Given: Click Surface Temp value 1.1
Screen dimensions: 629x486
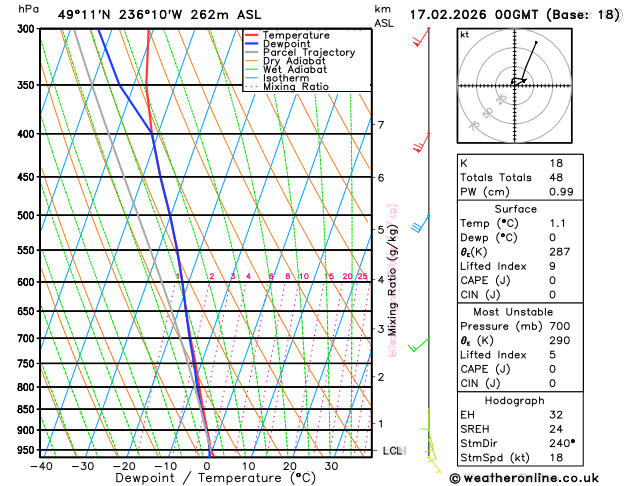Looking at the screenshot, I should click(557, 223).
